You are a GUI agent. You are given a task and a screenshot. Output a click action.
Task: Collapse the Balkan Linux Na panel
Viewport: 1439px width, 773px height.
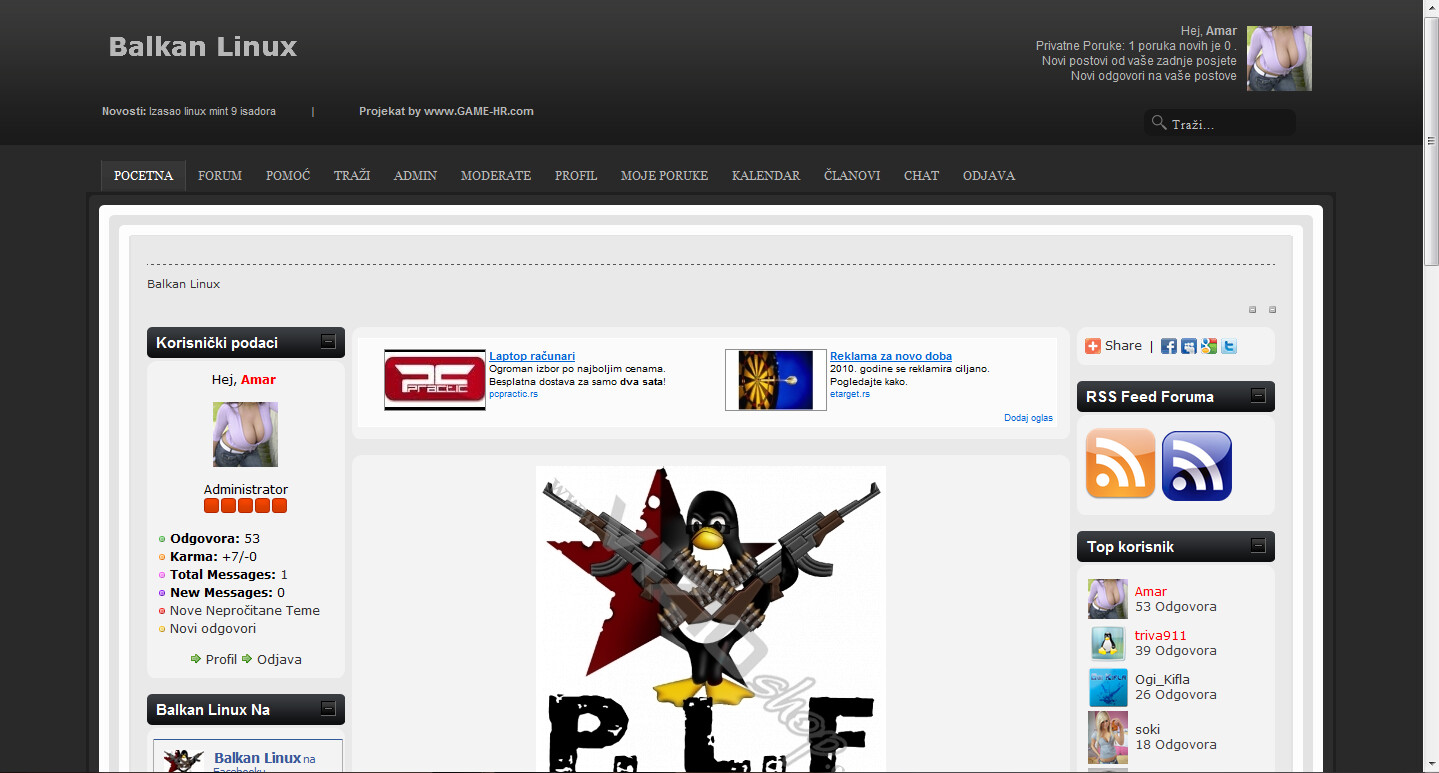click(x=328, y=708)
